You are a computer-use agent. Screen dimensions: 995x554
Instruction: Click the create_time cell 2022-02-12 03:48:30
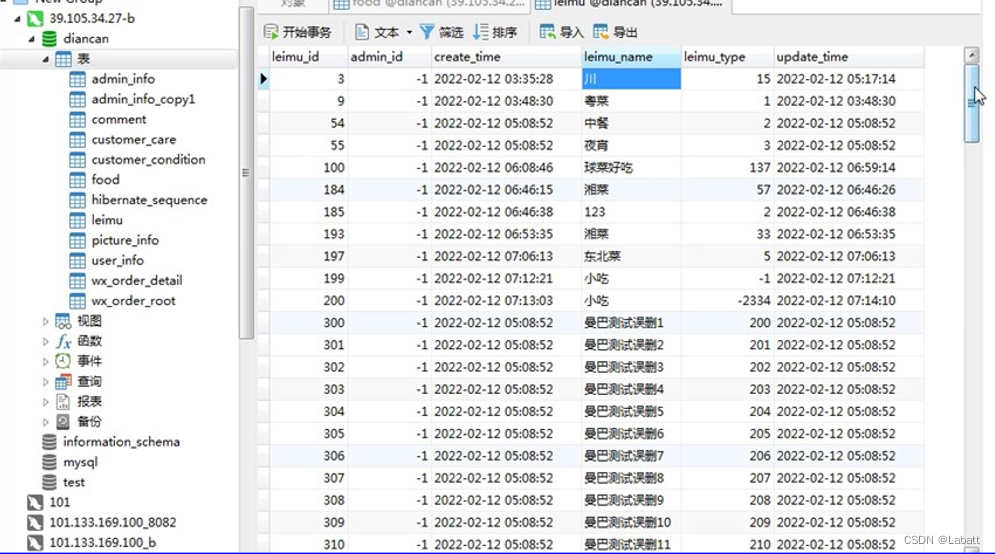(506, 101)
